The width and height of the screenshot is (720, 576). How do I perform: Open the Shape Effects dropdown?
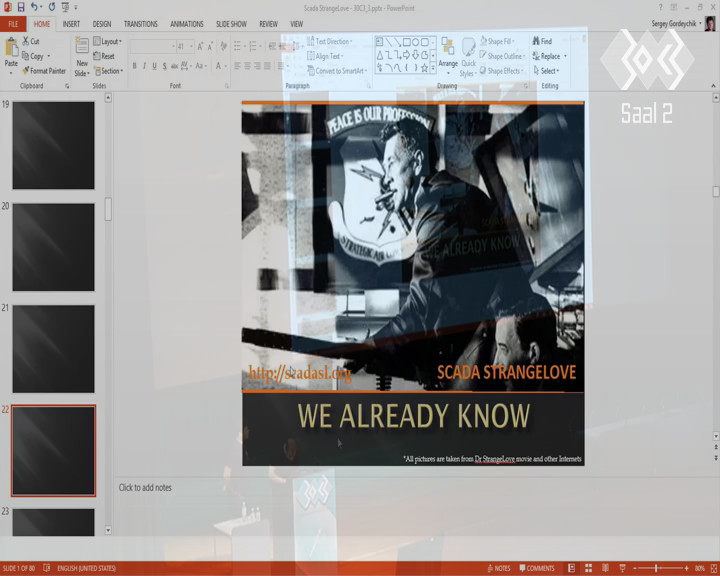pyautogui.click(x=501, y=71)
